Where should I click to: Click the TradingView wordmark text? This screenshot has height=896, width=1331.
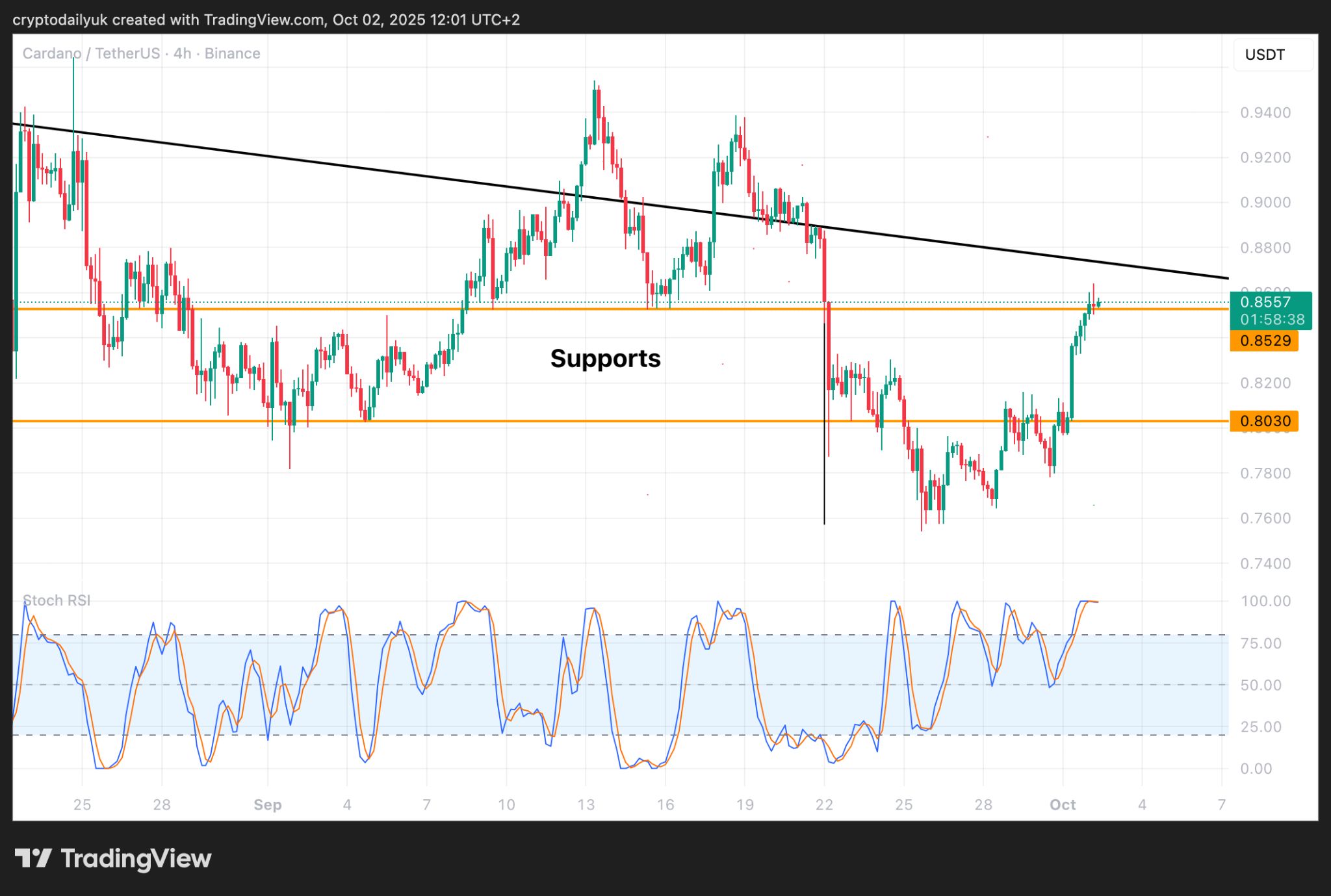pos(136,858)
